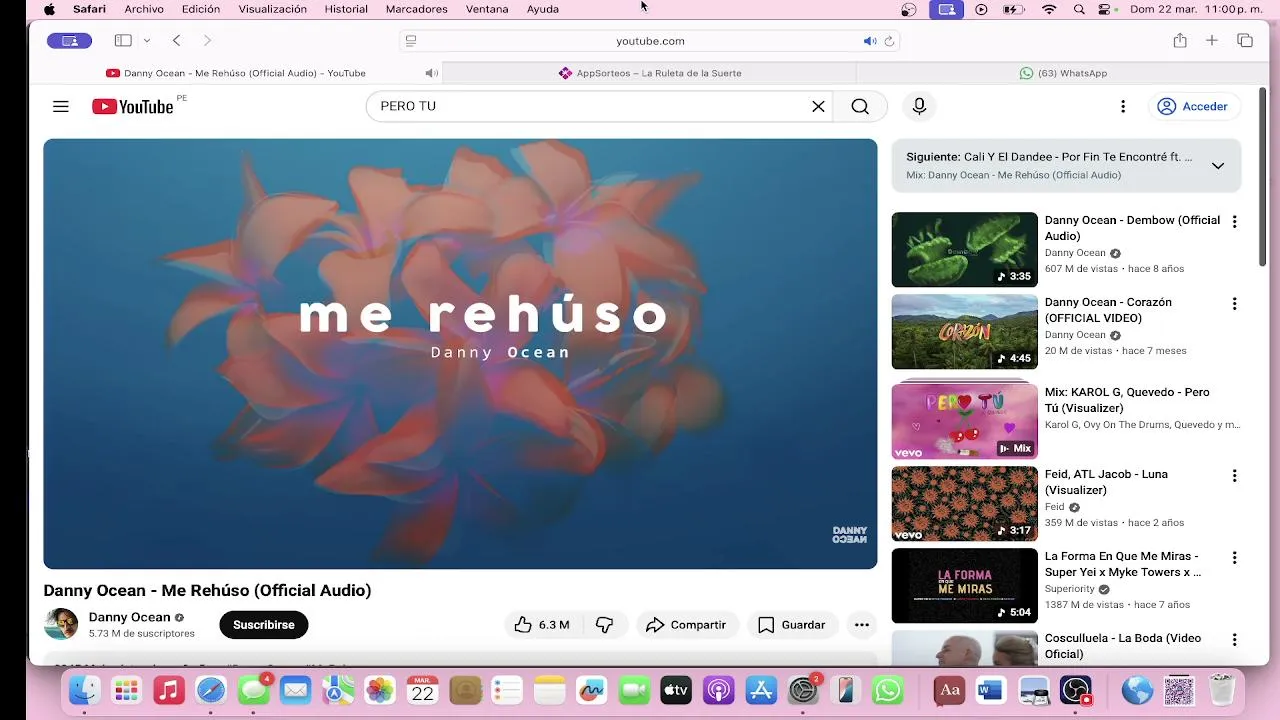Open options for Danny Ocean Dembow video
This screenshot has width=1280, height=720.
pyautogui.click(x=1234, y=222)
